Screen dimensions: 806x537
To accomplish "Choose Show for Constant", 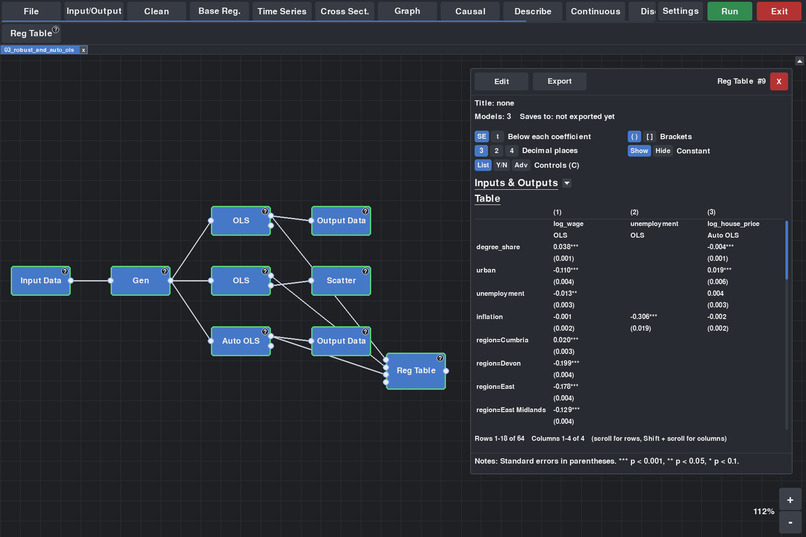I will (639, 151).
